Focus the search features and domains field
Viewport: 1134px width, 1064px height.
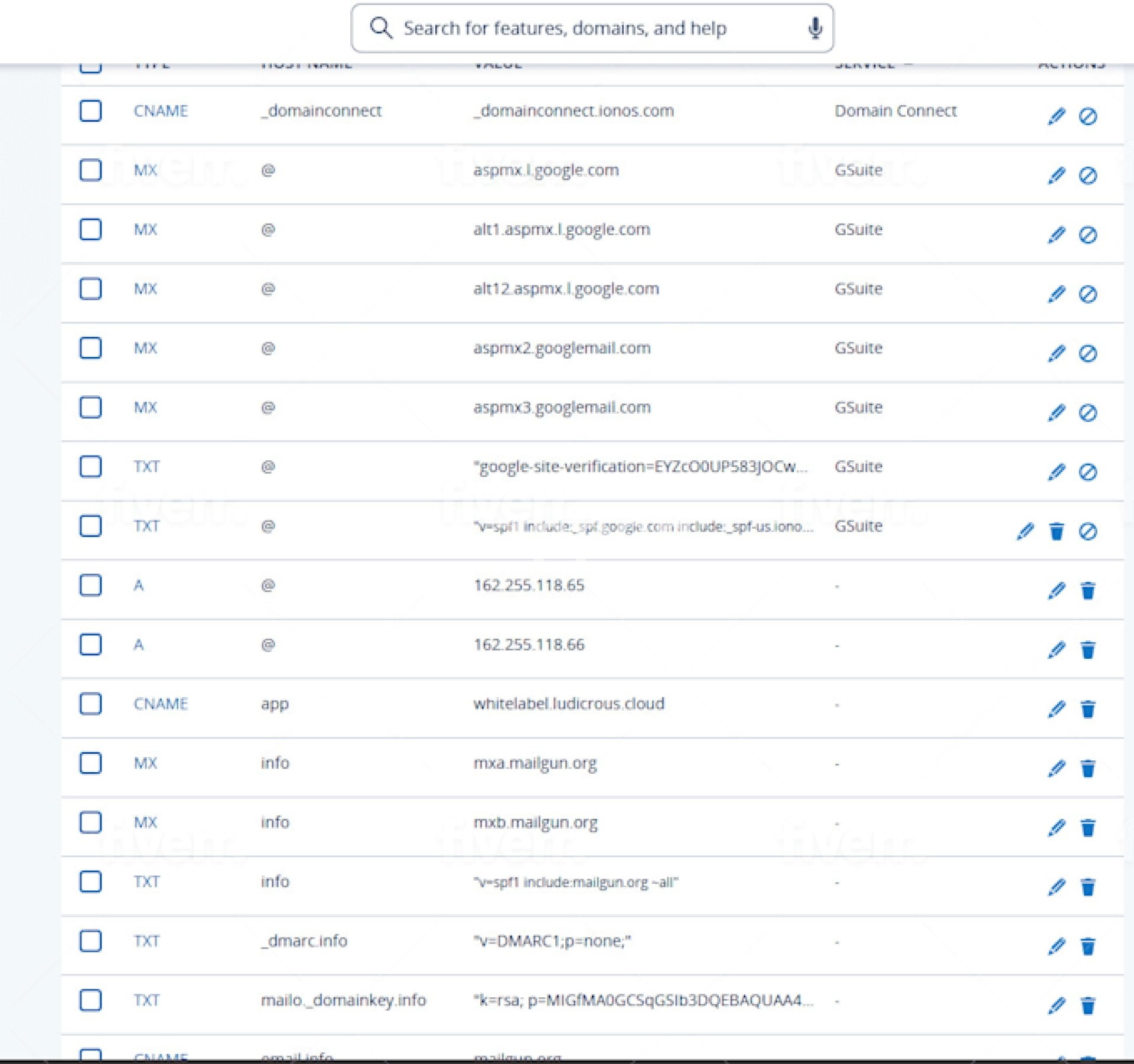point(591,28)
